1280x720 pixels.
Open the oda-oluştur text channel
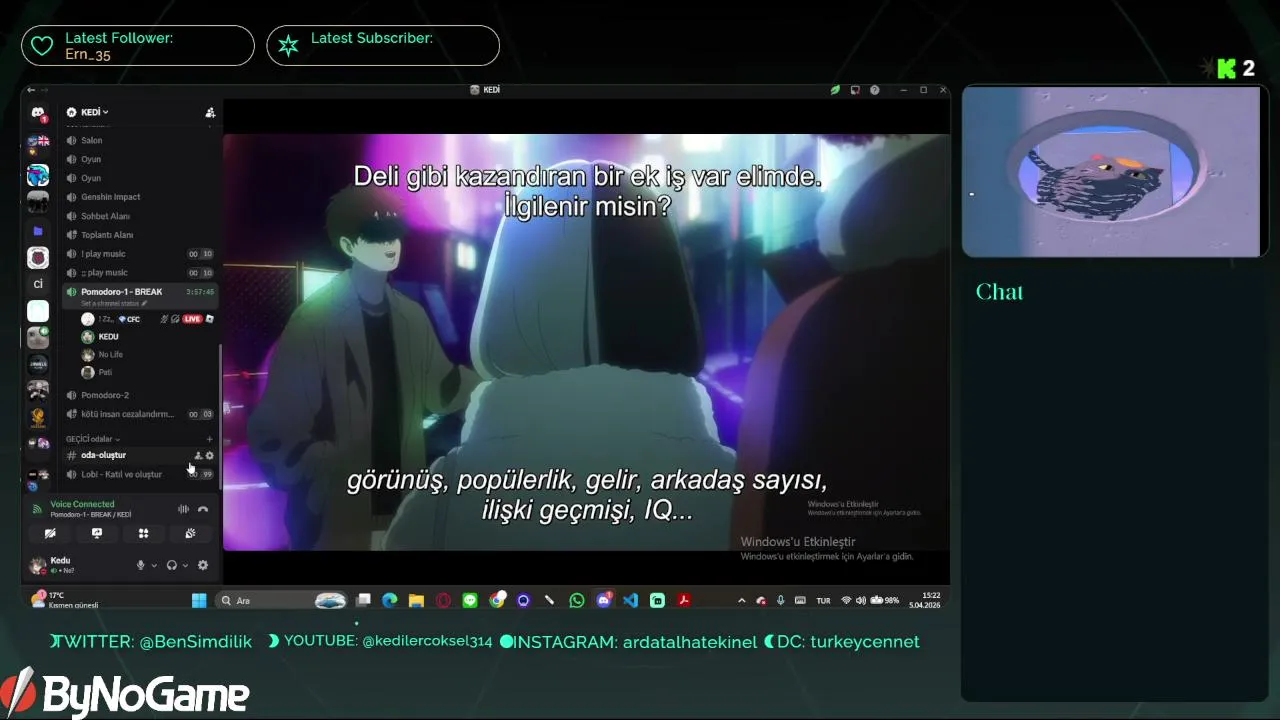click(x=139, y=455)
